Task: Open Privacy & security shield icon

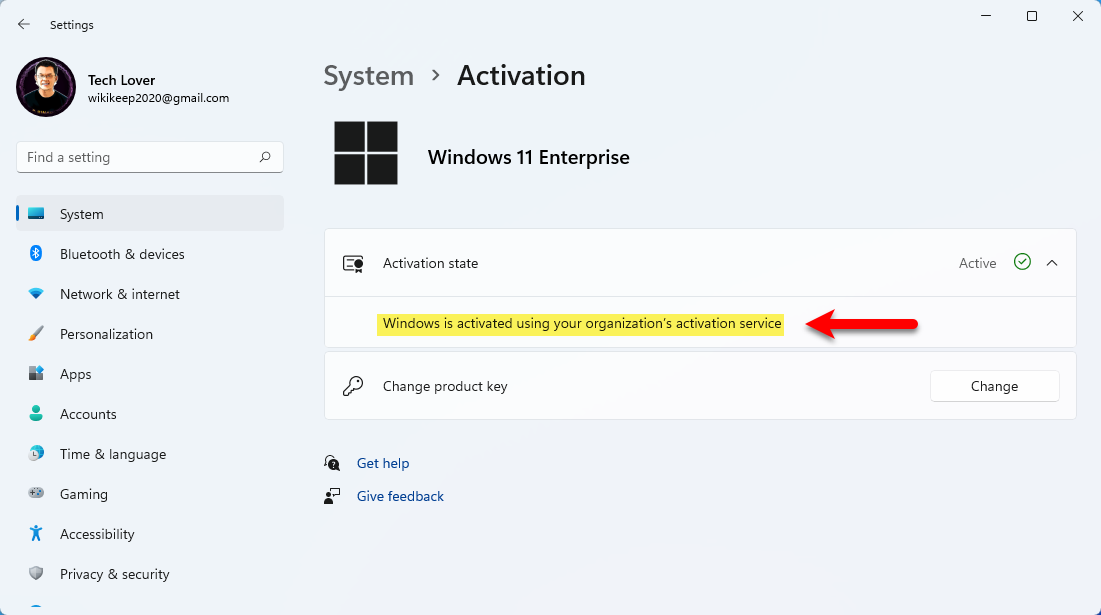Action: tap(36, 574)
